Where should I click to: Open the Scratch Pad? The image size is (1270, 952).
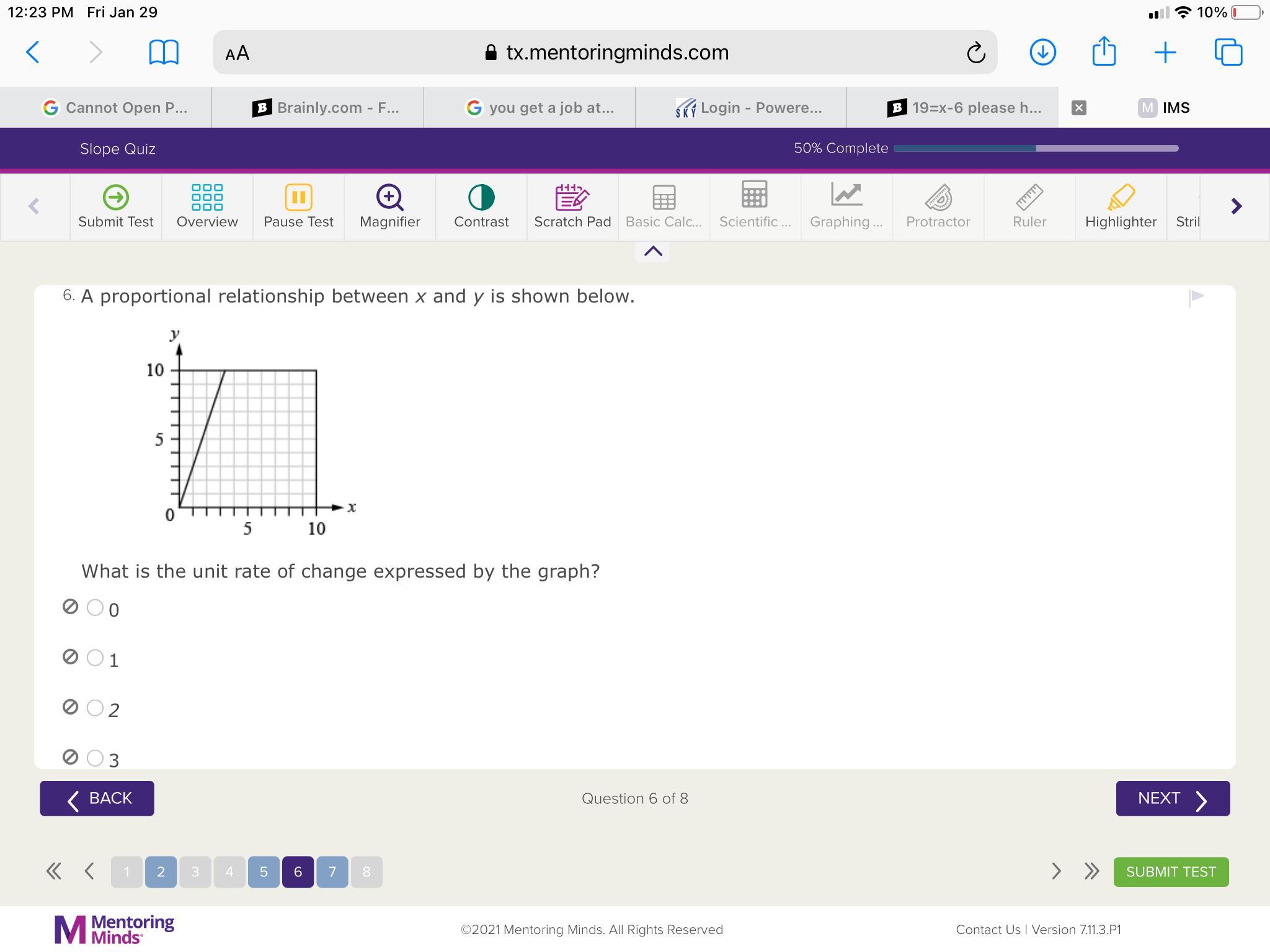(572, 206)
